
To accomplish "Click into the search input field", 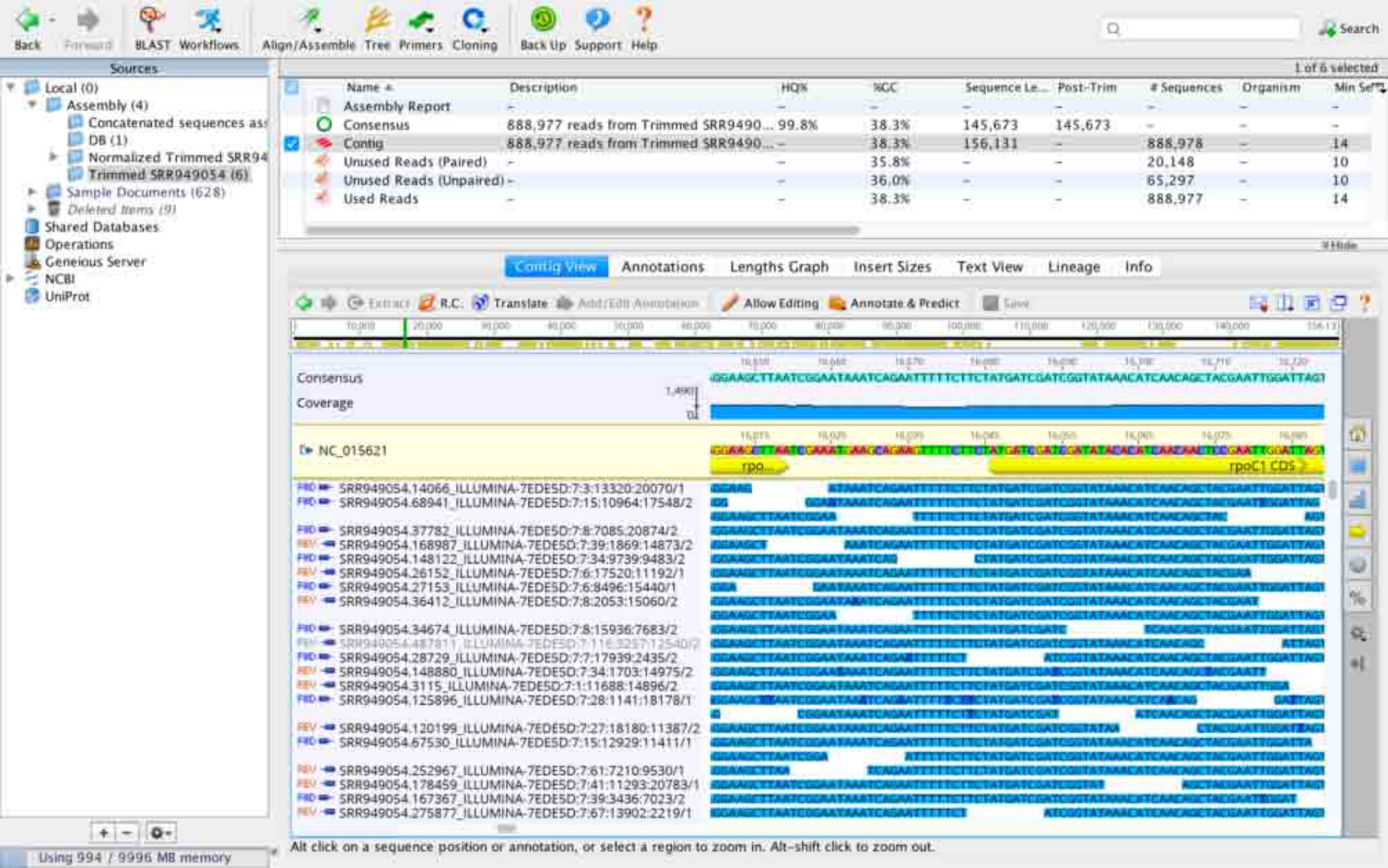I will [x=1201, y=29].
